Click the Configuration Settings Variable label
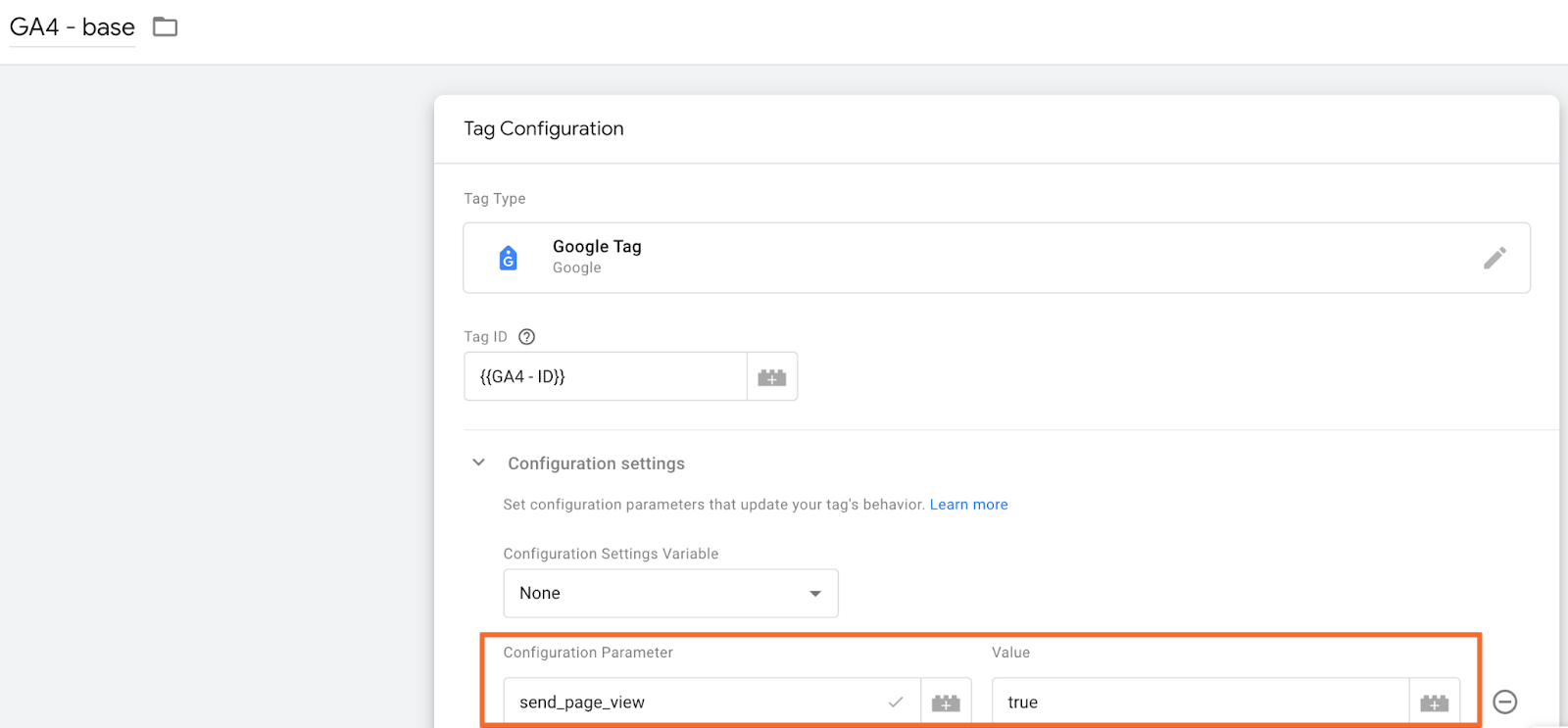 [611, 554]
